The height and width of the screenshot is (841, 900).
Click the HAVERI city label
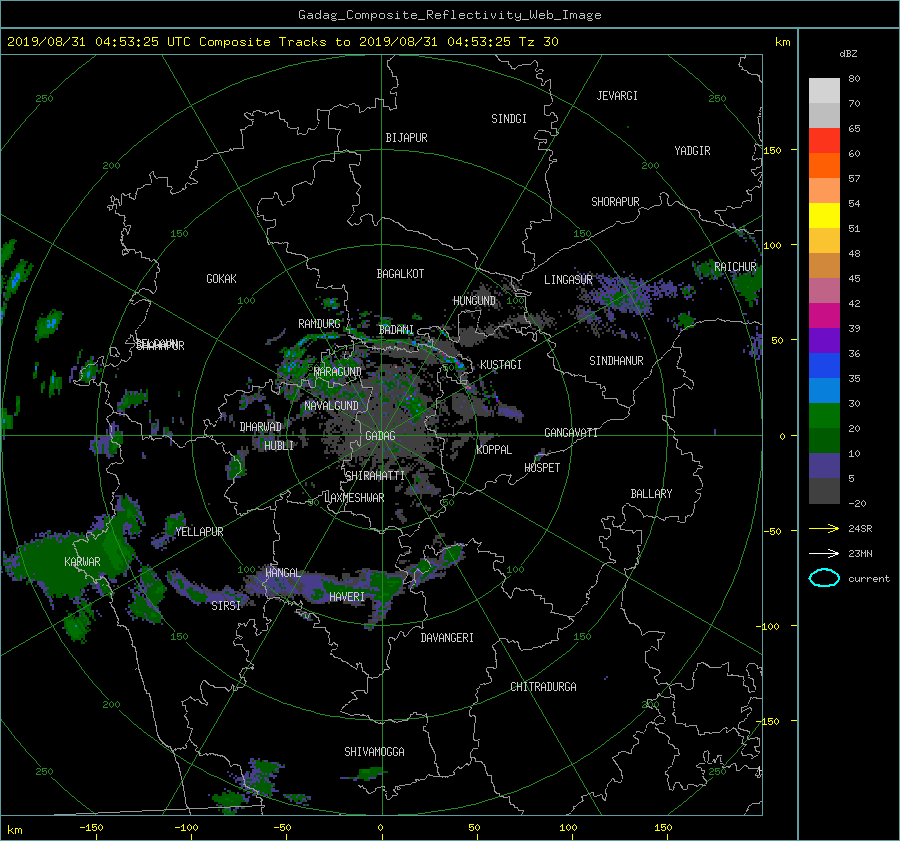point(347,597)
